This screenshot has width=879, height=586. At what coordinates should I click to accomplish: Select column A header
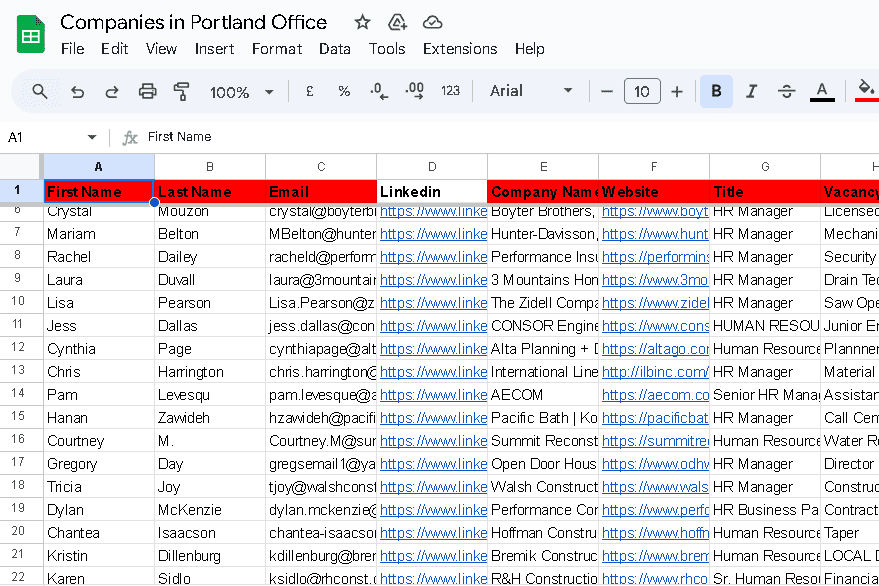pos(99,167)
